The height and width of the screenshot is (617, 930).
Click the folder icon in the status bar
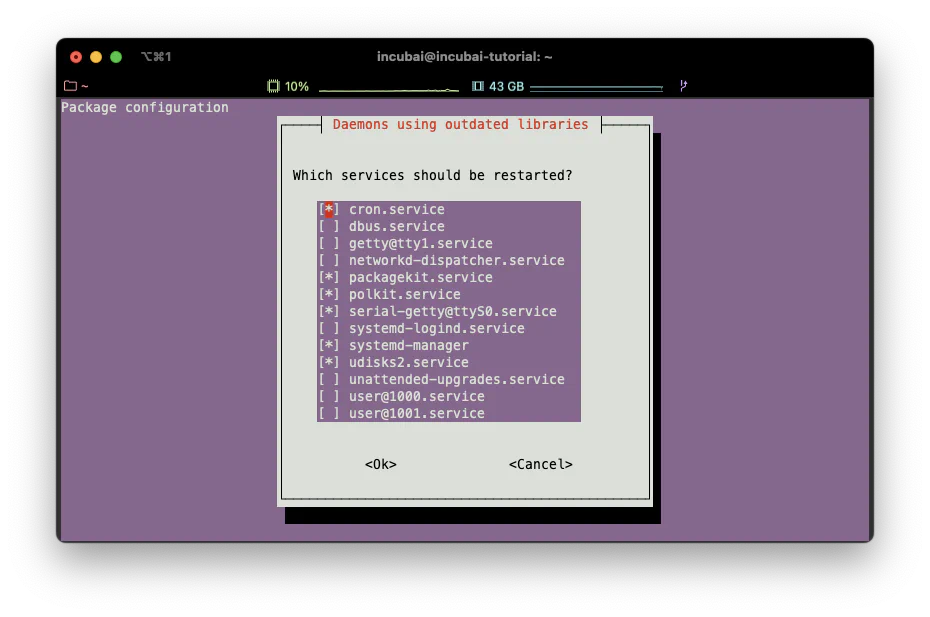point(71,86)
